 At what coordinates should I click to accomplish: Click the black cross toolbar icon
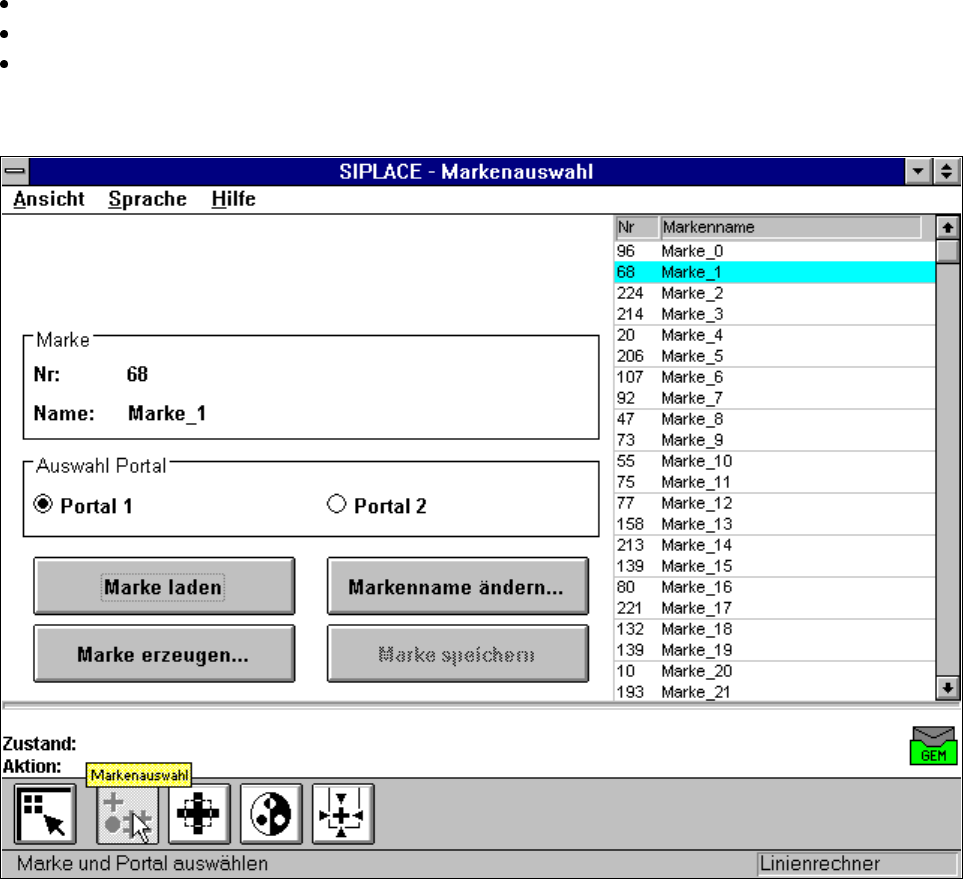(199, 814)
